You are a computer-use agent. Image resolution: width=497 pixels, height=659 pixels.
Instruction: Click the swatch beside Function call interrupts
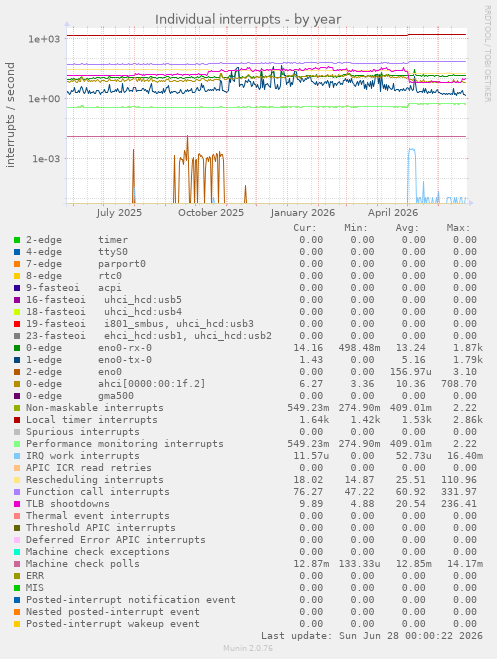17,492
